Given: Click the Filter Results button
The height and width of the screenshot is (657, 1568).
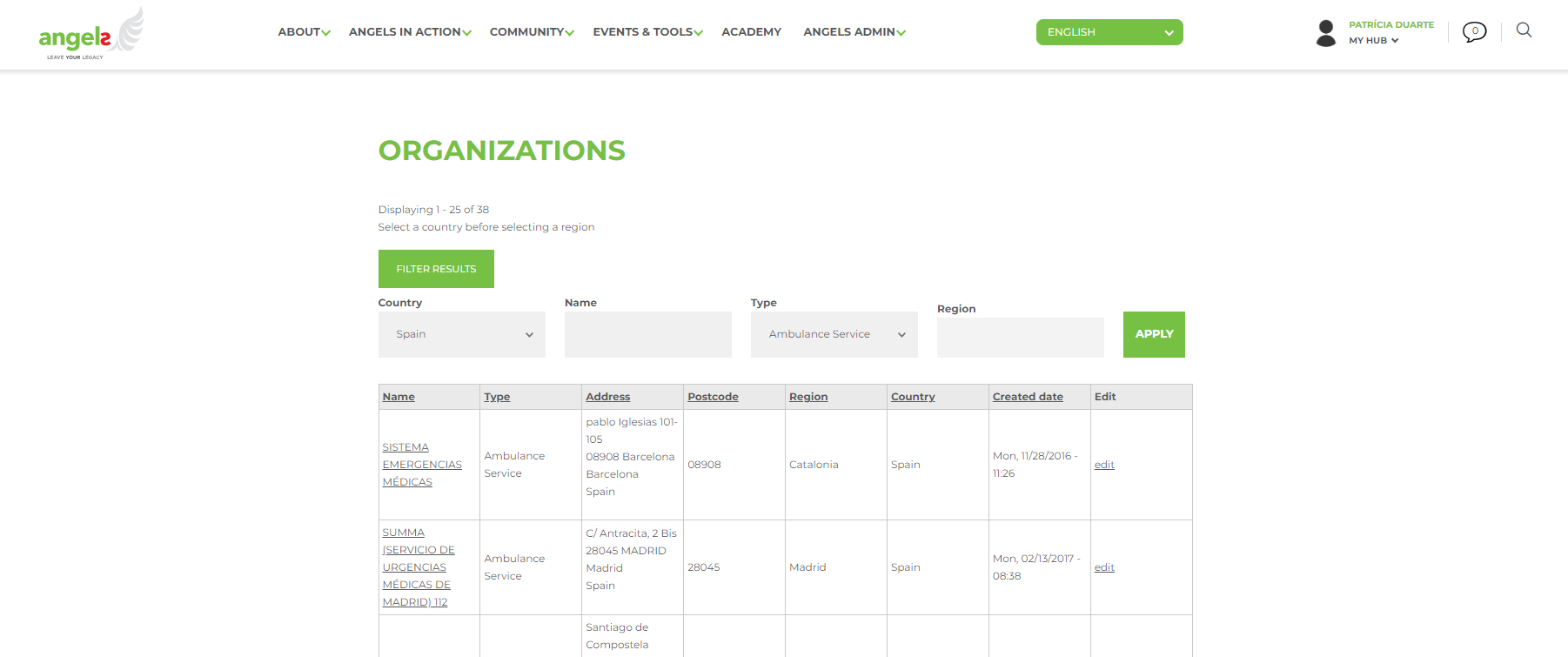Looking at the screenshot, I should [x=436, y=269].
